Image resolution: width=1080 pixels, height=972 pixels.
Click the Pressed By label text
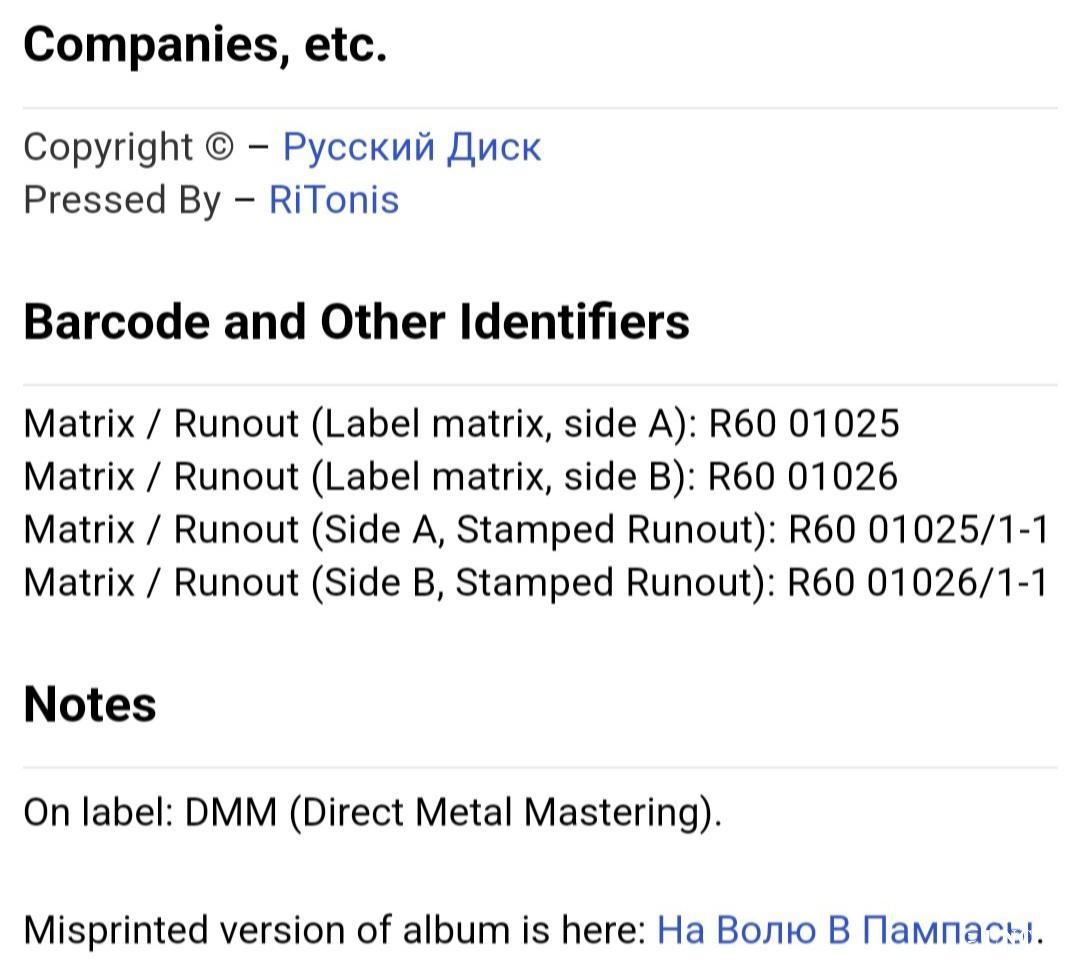click(122, 200)
